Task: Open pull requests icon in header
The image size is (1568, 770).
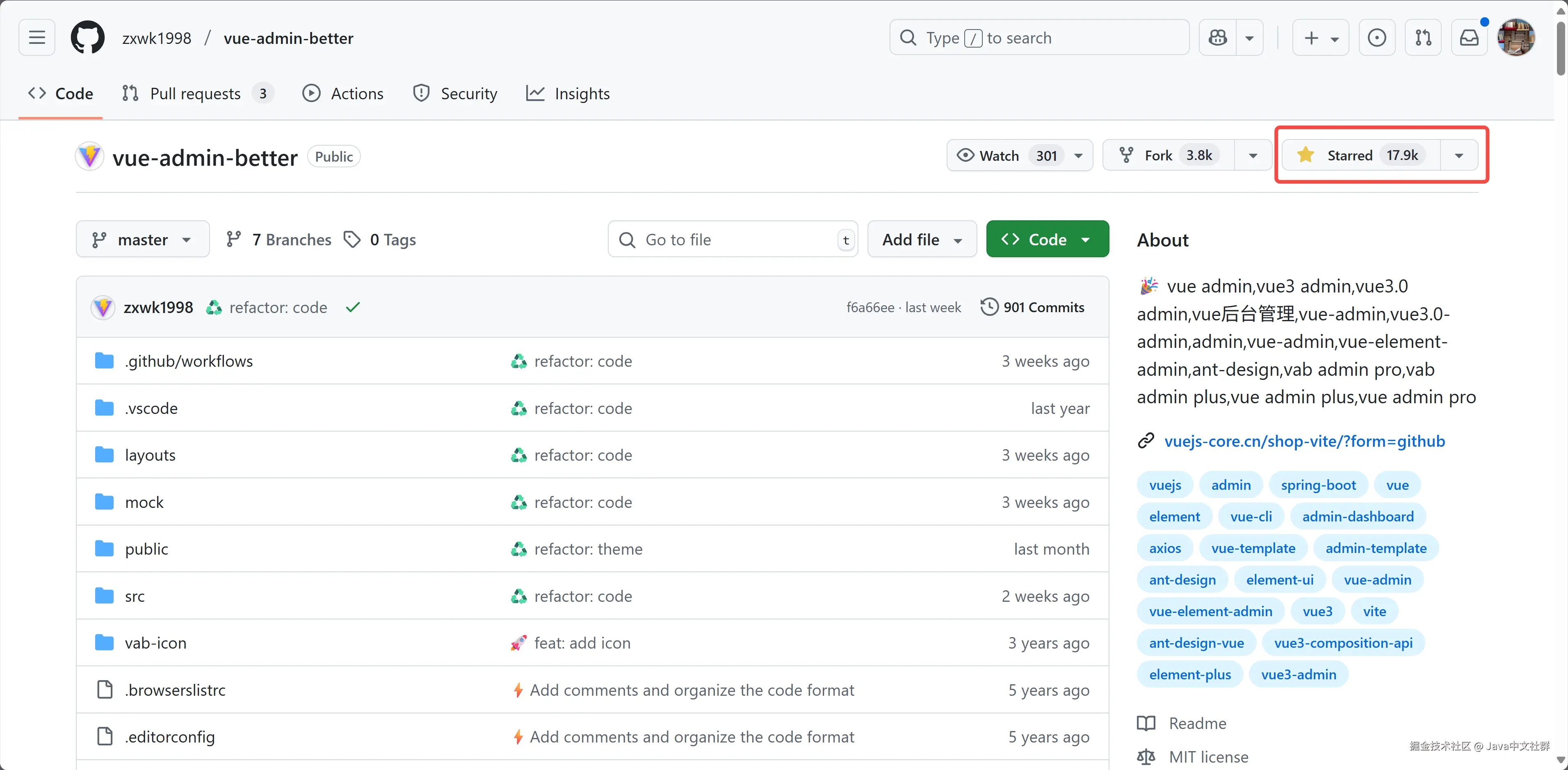Action: pyautogui.click(x=1423, y=38)
